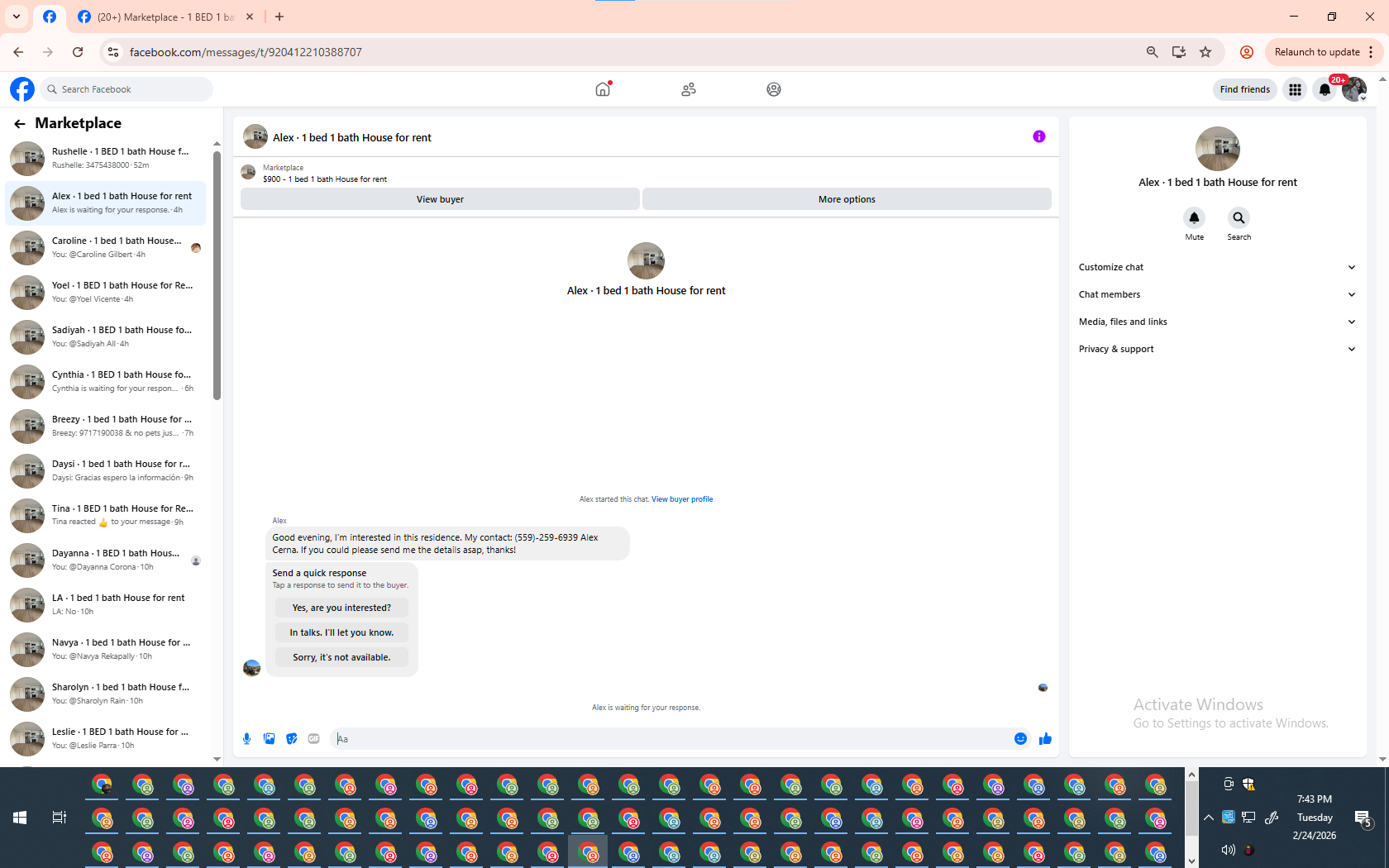
Task: Open Sharolyn's conversation
Action: coord(106,694)
